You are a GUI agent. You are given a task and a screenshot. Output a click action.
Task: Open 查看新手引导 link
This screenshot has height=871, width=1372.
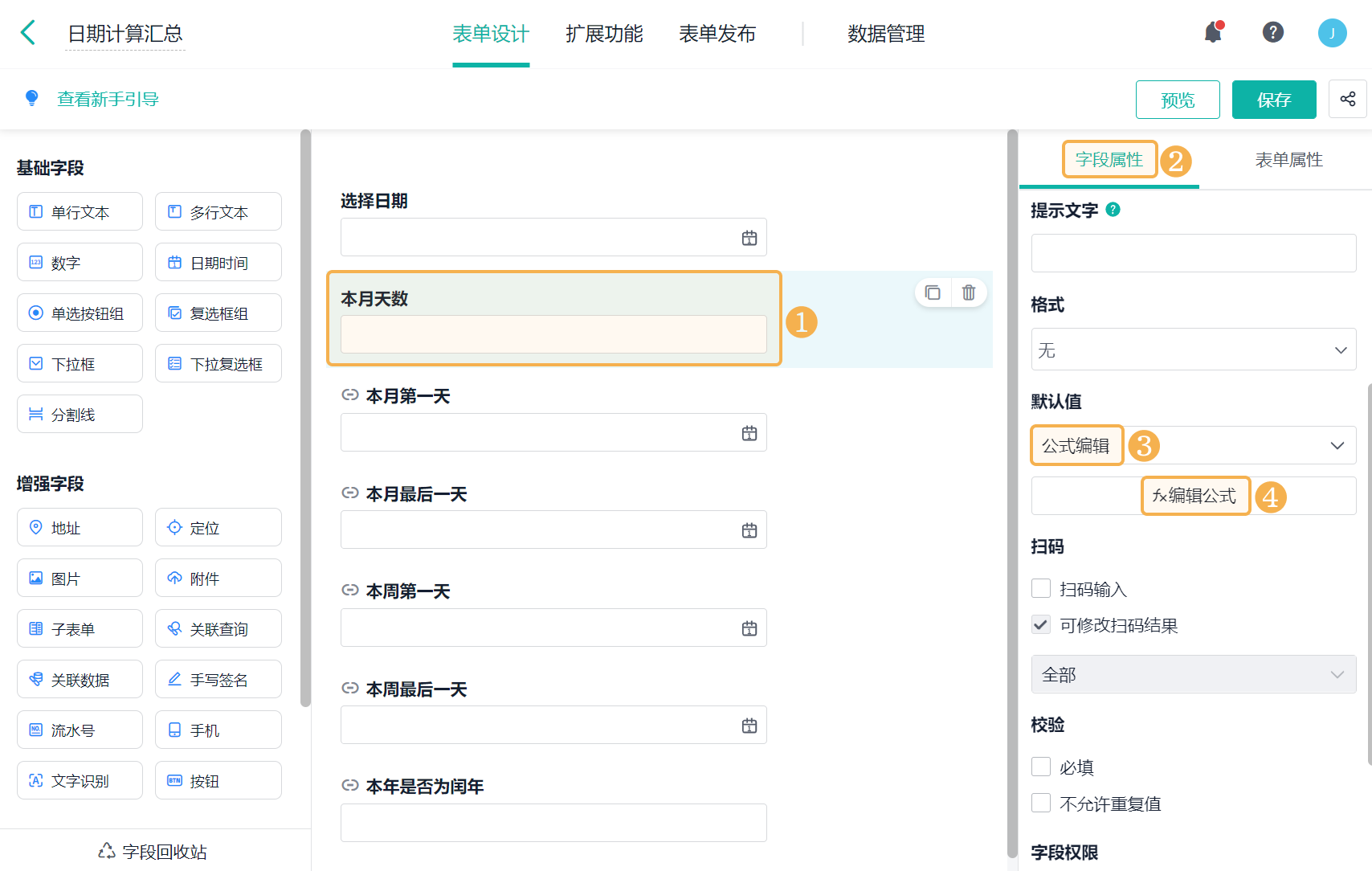pyautogui.click(x=108, y=99)
